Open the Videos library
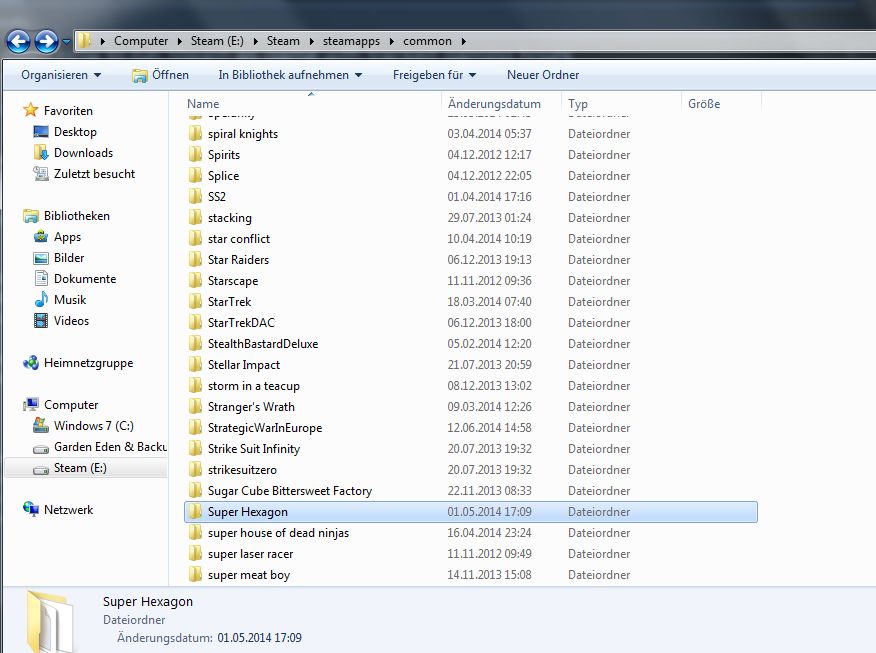This screenshot has width=876, height=653. point(71,321)
